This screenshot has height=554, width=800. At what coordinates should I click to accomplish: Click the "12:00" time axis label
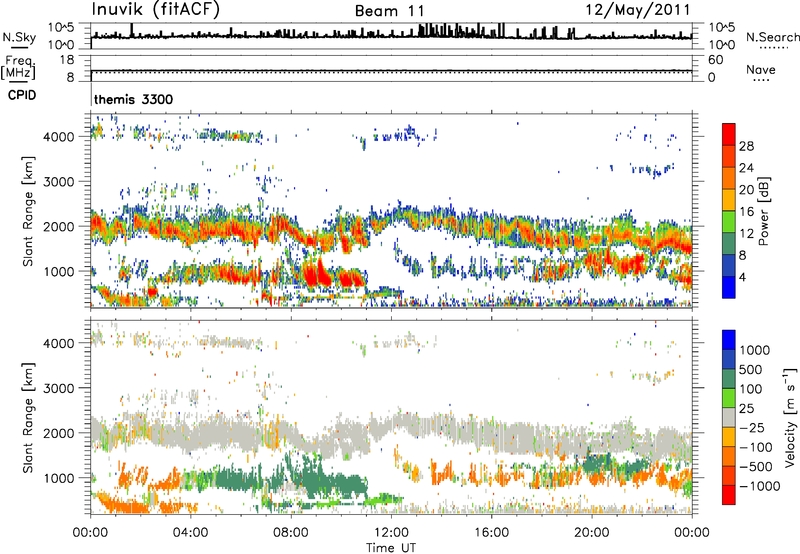[x=391, y=533]
